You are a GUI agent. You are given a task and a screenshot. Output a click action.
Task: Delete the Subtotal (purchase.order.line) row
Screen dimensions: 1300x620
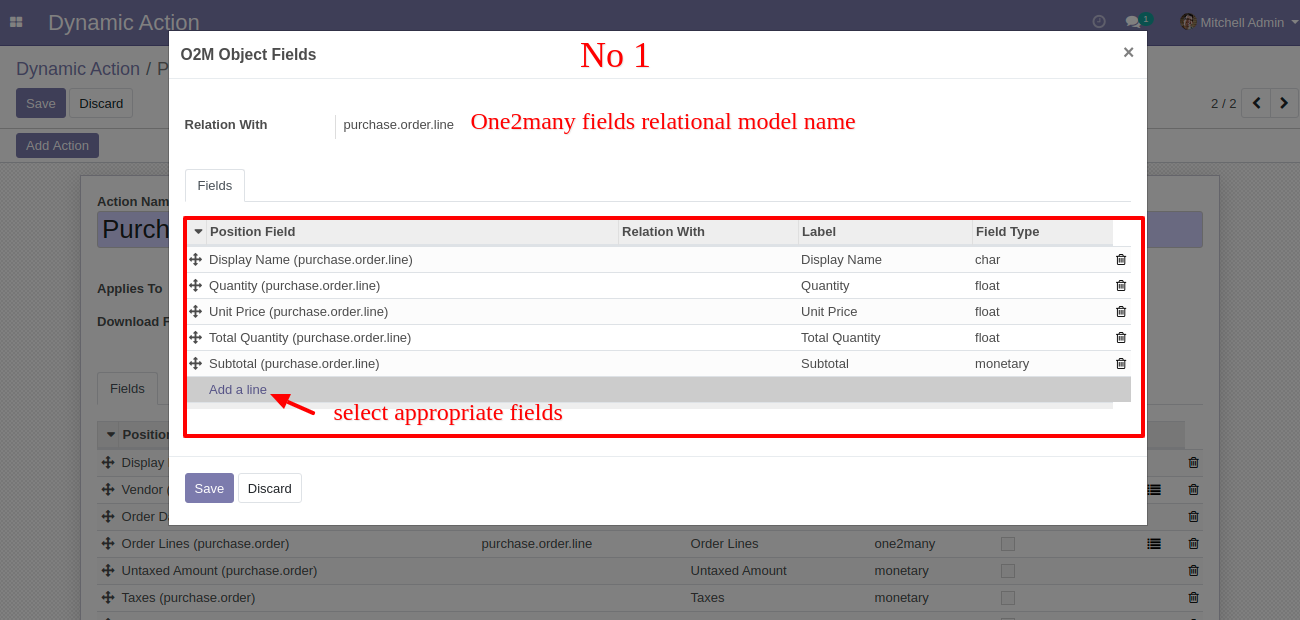coord(1121,363)
